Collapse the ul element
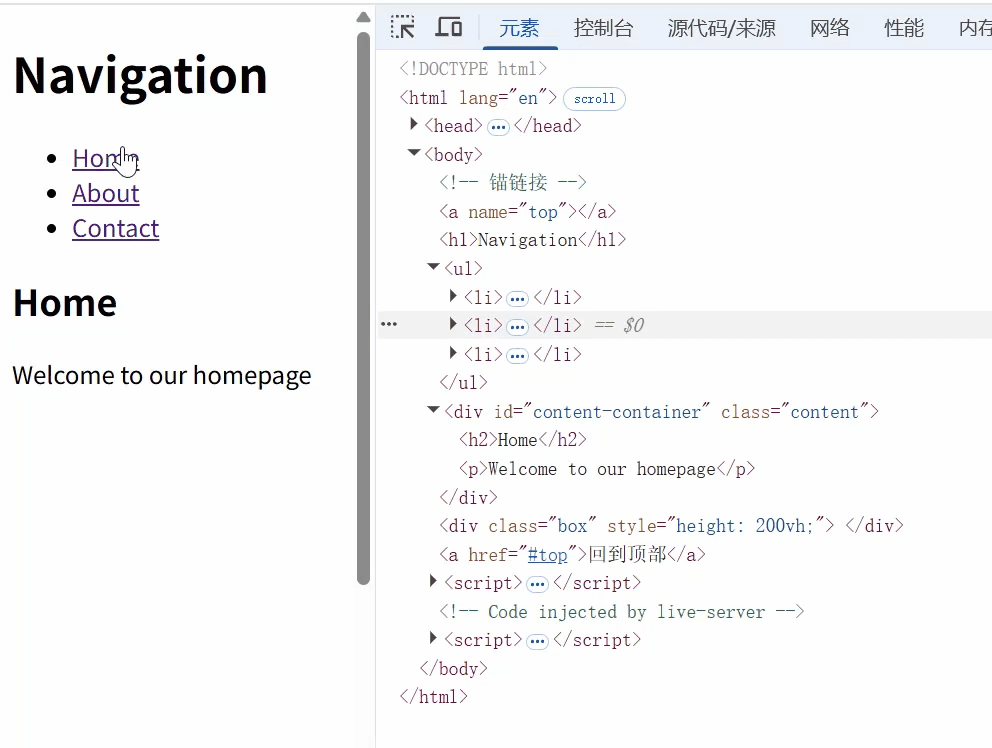 coord(433,266)
